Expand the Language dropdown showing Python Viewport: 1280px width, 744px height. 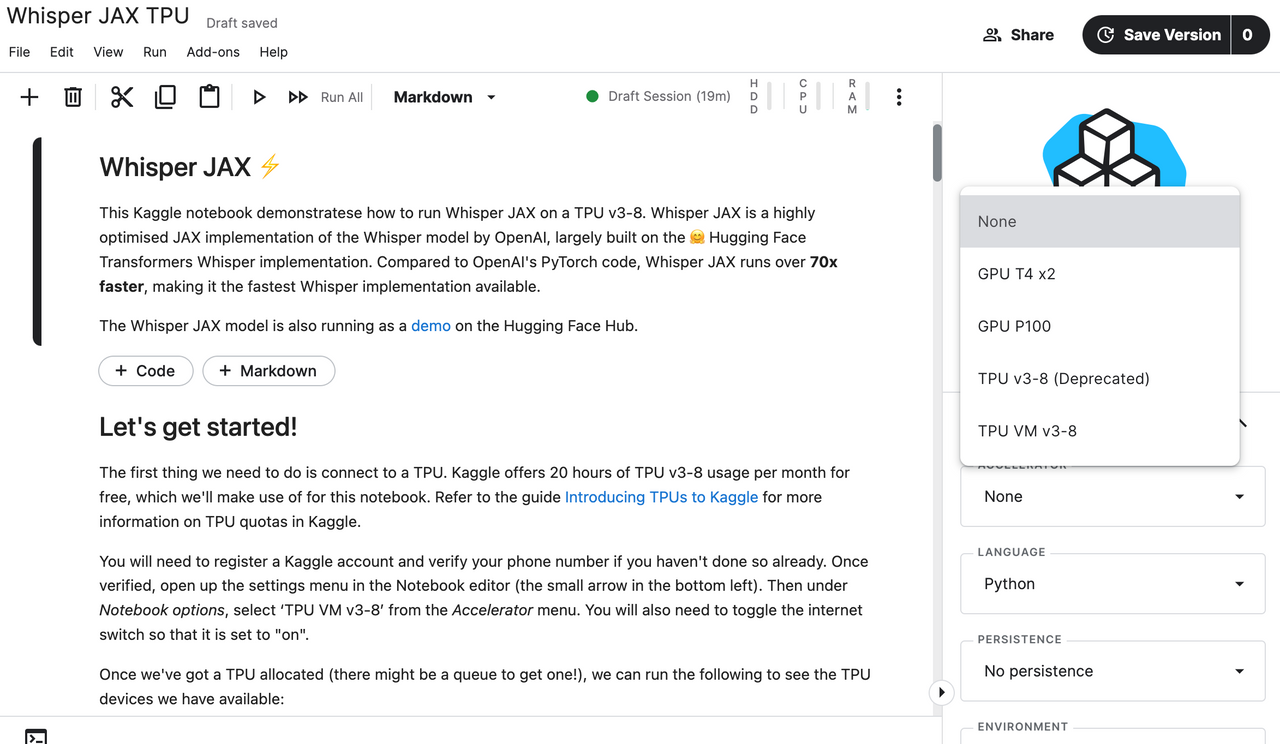pos(1113,584)
